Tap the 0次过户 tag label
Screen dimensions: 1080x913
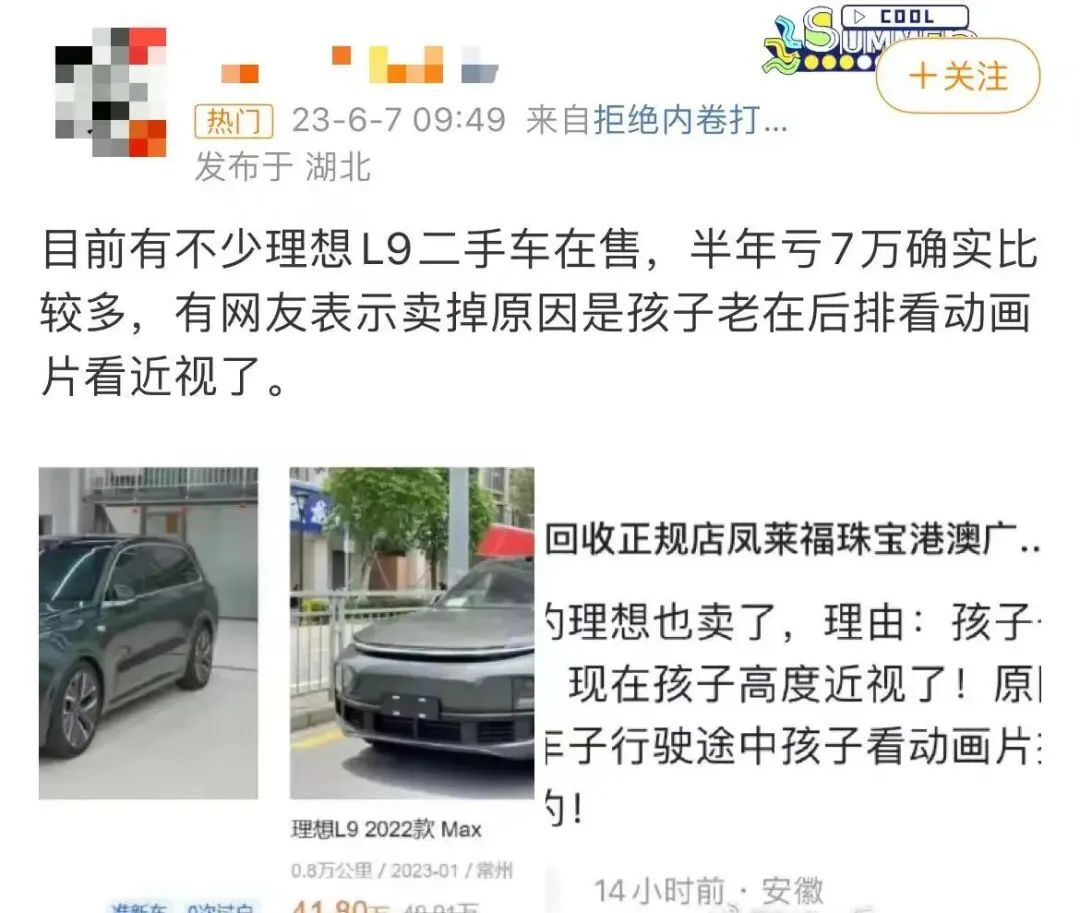pyautogui.click(x=220, y=908)
